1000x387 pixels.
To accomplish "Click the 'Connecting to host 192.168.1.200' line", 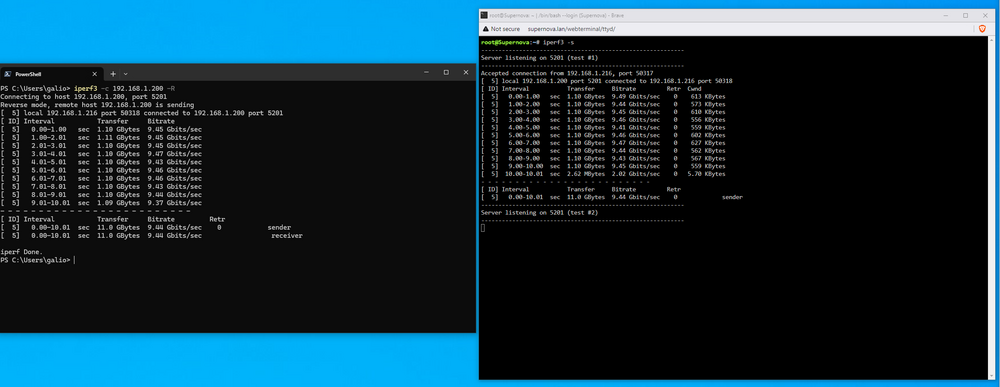I will point(84,96).
